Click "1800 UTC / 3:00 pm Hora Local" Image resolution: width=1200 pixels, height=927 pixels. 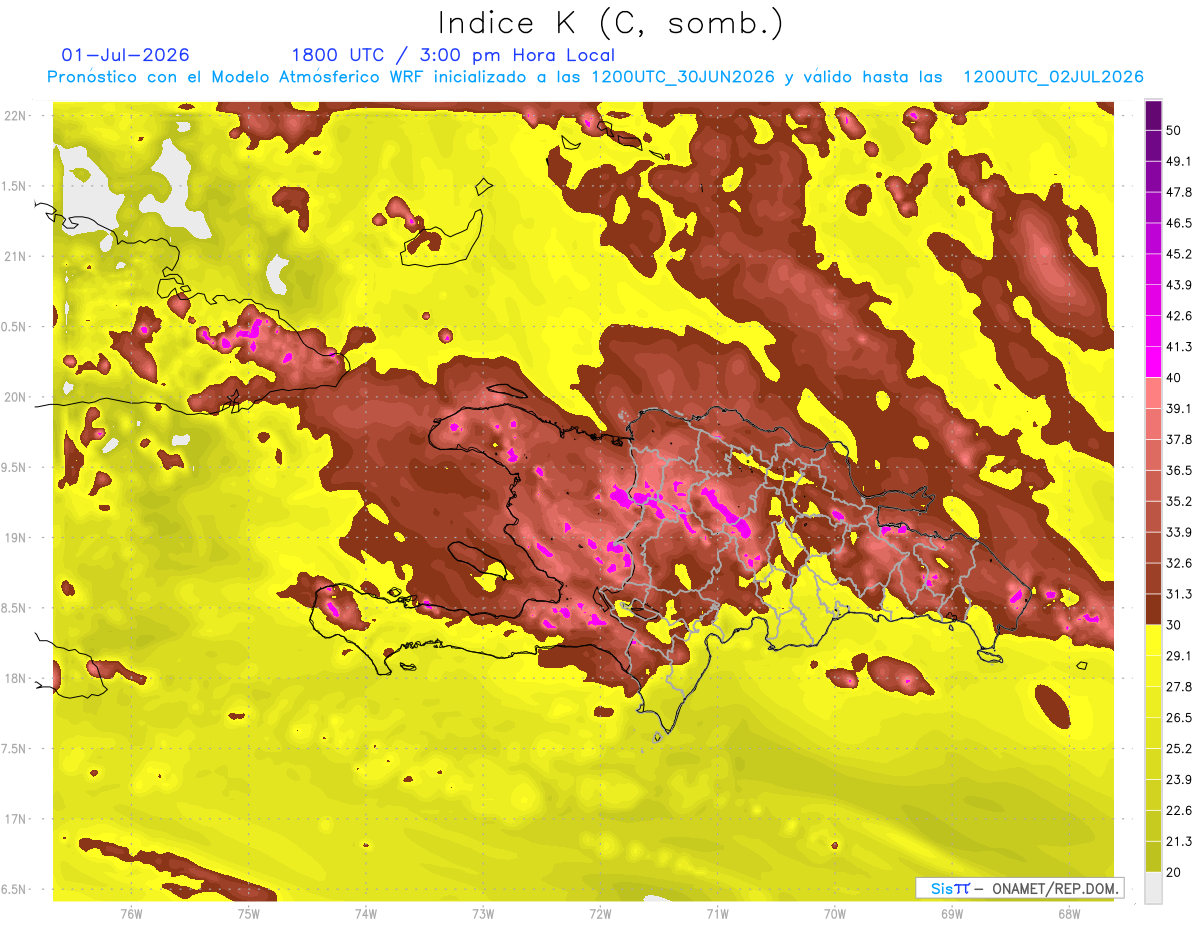[453, 55]
